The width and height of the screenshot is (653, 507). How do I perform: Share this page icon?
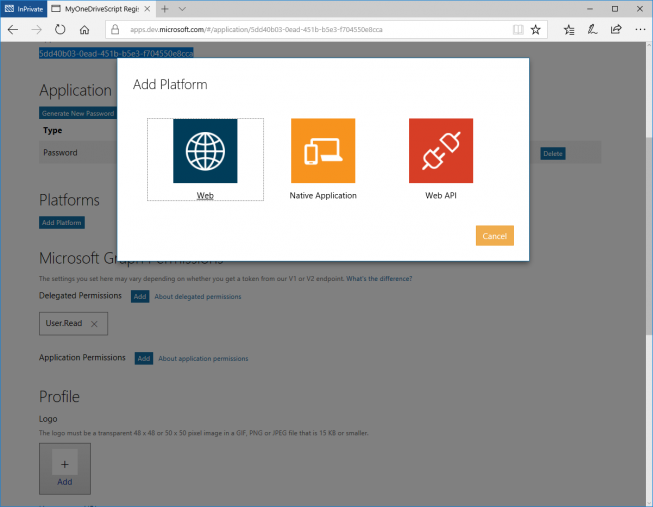[616, 30]
